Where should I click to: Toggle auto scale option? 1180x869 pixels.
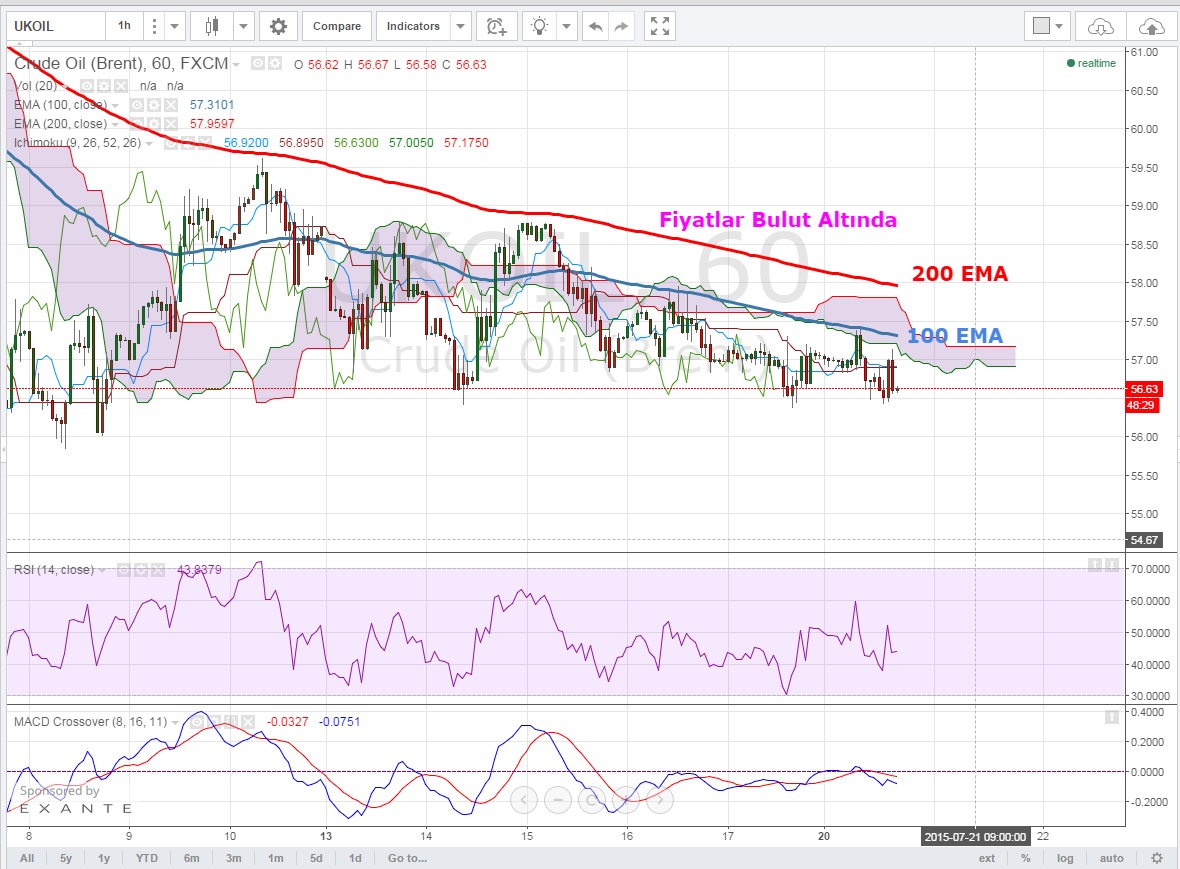(1112, 858)
